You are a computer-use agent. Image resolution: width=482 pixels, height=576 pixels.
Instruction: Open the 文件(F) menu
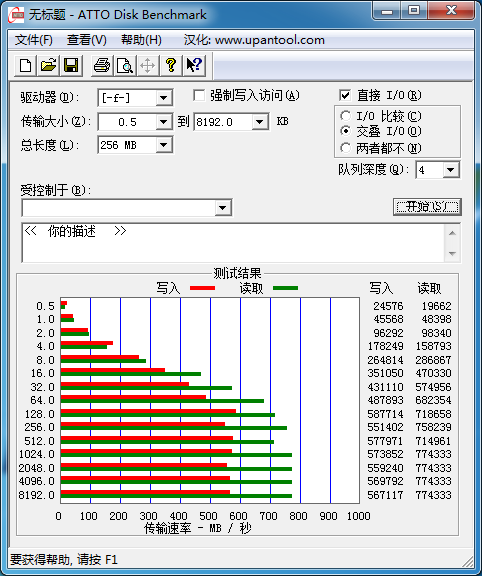click(x=33, y=40)
